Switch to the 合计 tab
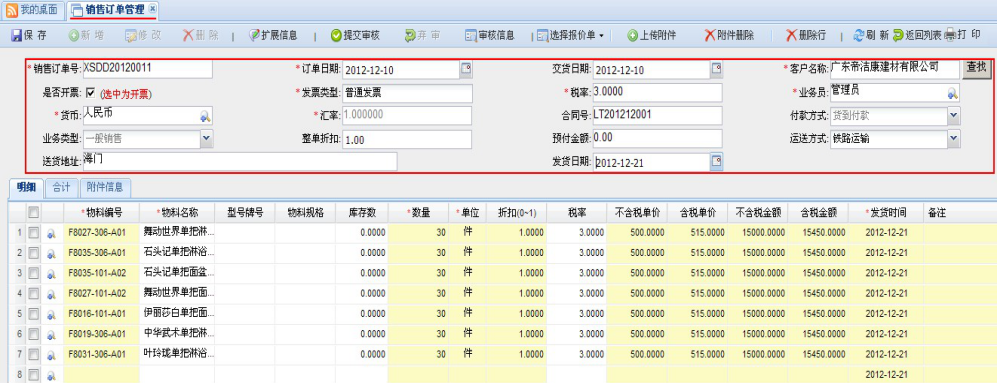 click(62, 187)
